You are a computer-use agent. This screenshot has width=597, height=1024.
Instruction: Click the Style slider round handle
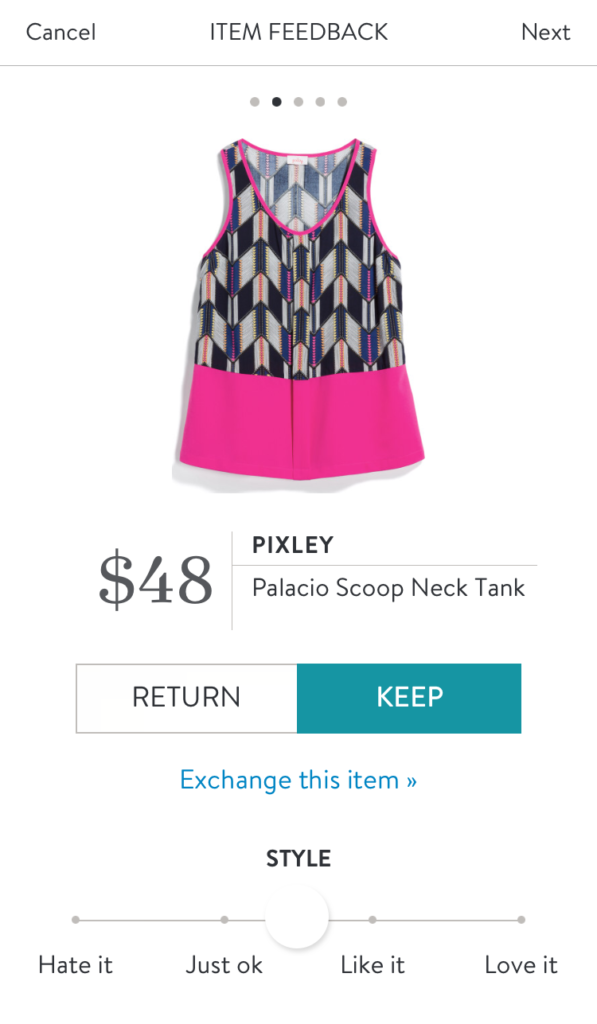pyautogui.click(x=297, y=917)
